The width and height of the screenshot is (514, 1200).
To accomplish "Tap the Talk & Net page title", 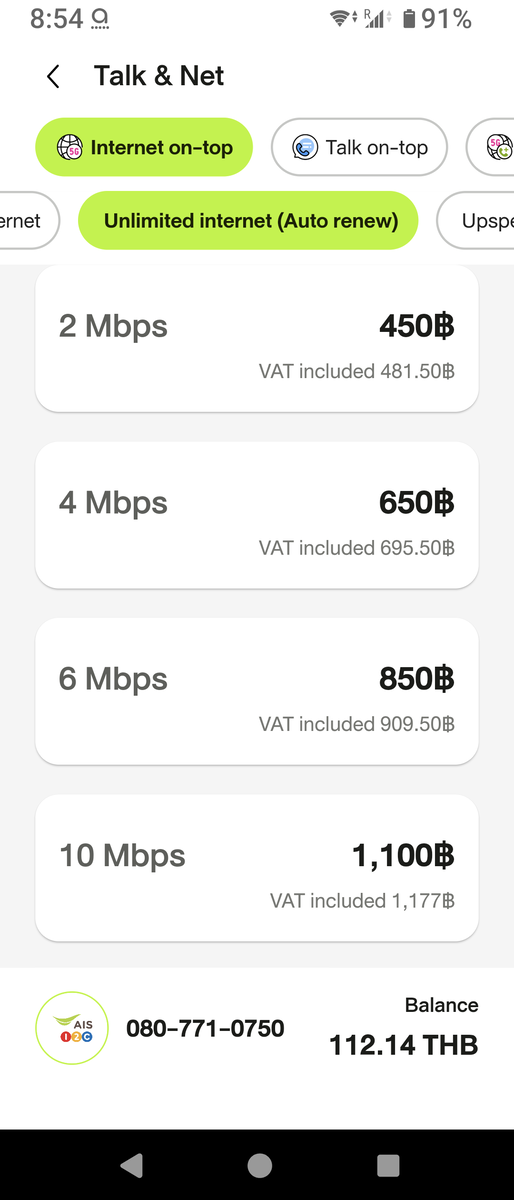I will click(x=159, y=76).
